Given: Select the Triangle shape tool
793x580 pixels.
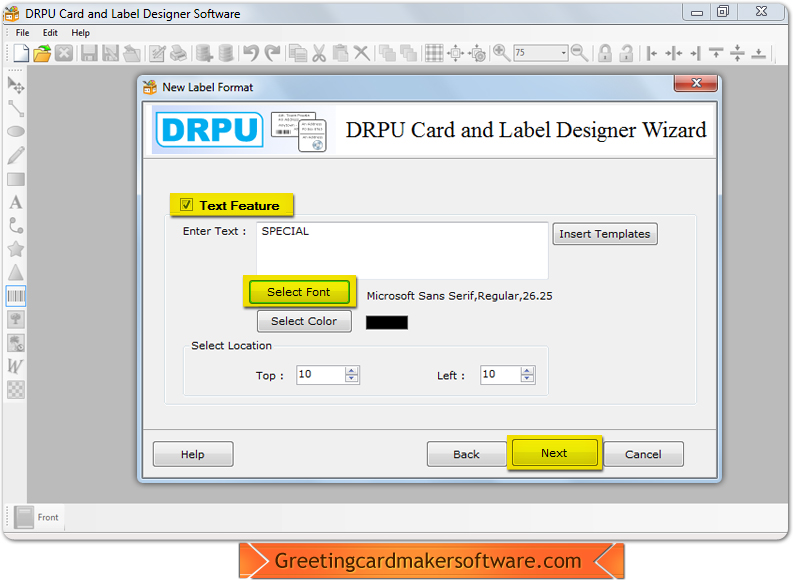Looking at the screenshot, I should 16,273.
